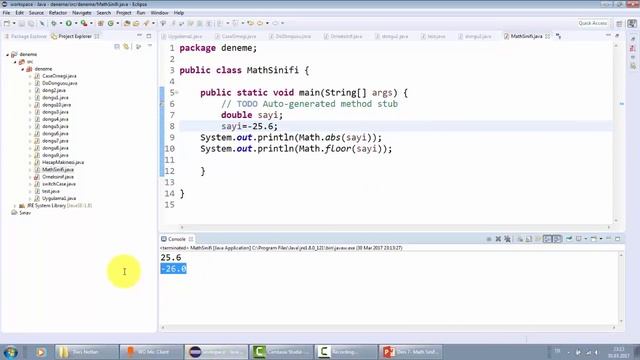Image resolution: width=640 pixels, height=360 pixels.
Task: Click the Link with Editor icon in Project Explorer
Action: point(126,47)
